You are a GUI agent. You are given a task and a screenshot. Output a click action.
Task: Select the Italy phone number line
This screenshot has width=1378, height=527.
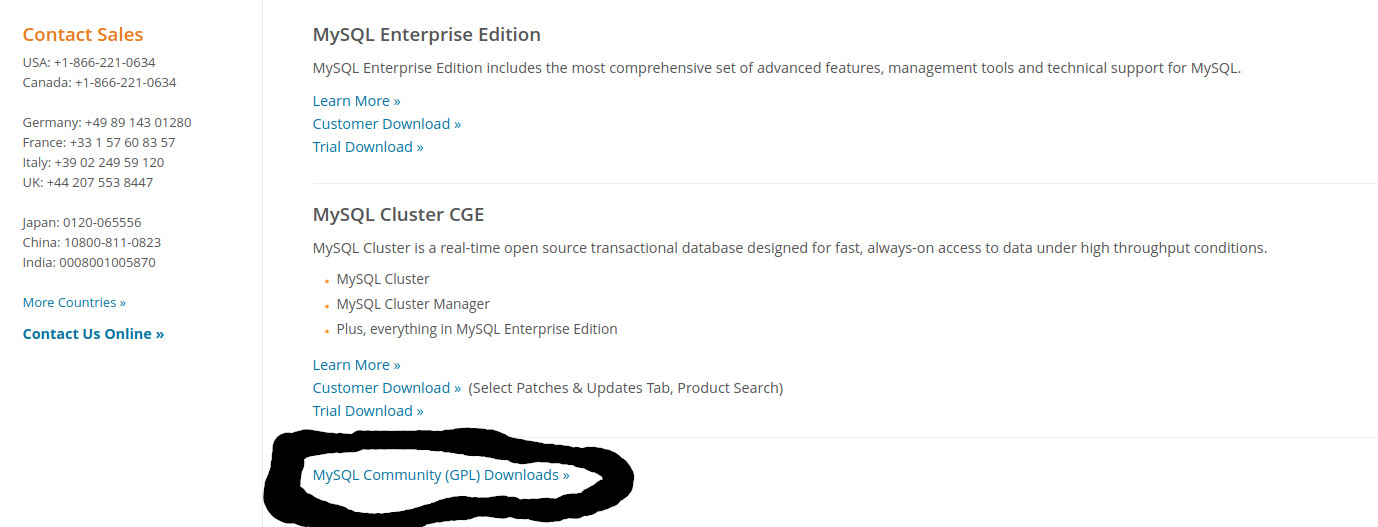94,162
